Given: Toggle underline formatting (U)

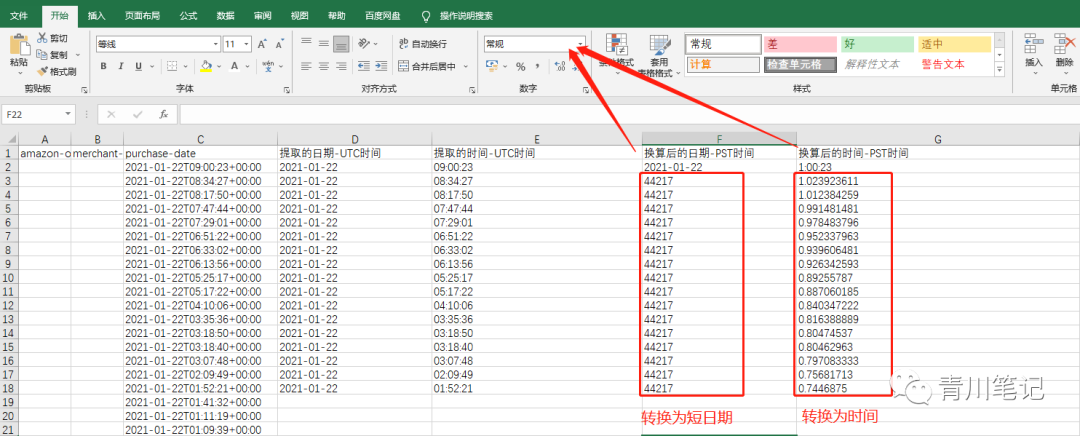Looking at the screenshot, I should [x=138, y=66].
